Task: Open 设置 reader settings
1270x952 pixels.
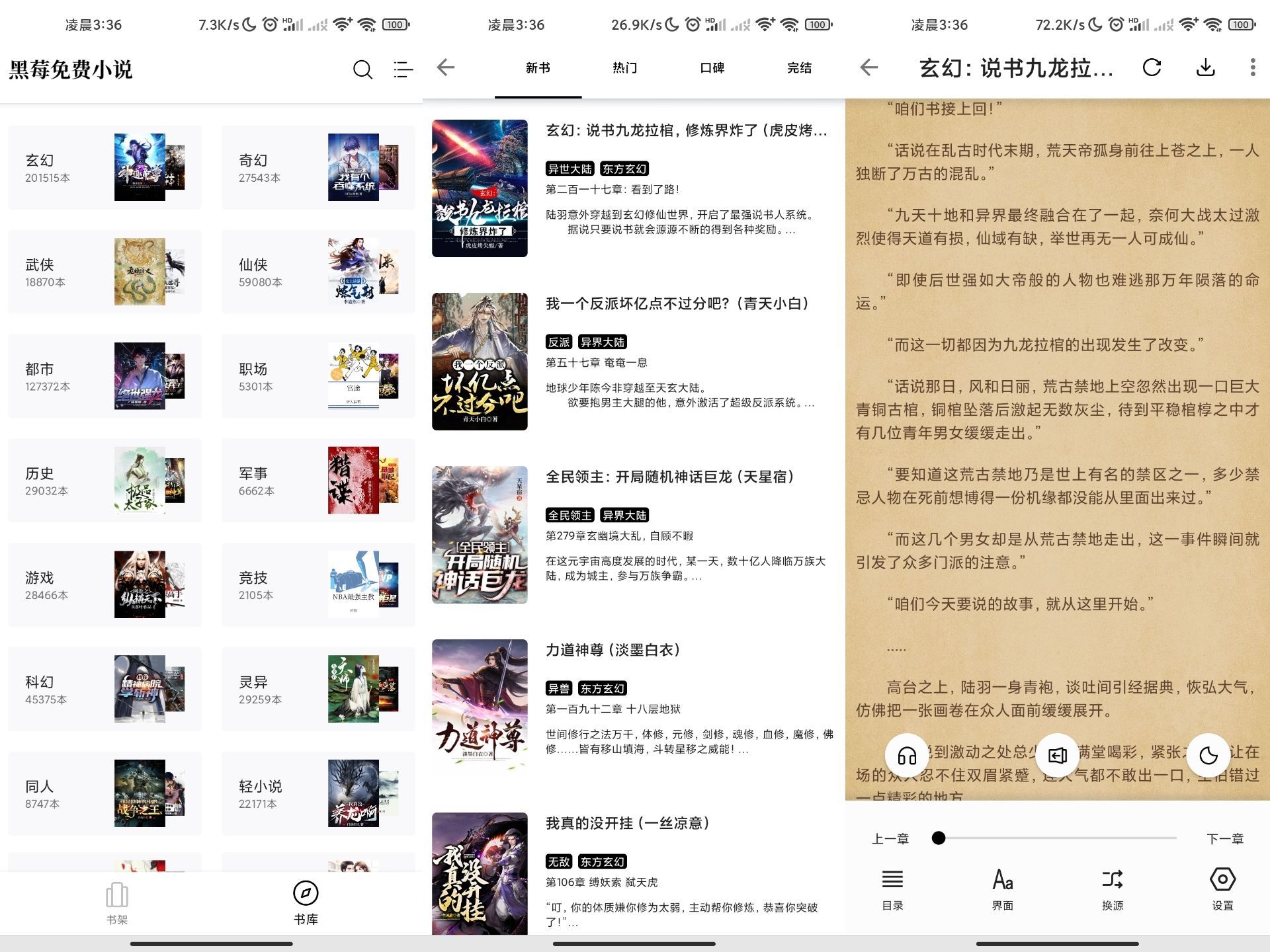Action: [1222, 890]
